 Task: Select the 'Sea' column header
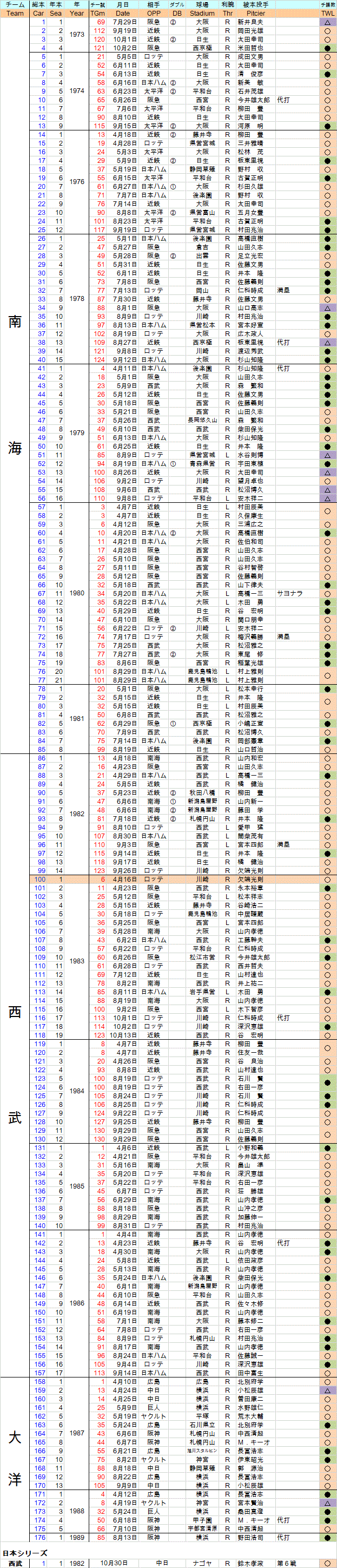[56, 14]
